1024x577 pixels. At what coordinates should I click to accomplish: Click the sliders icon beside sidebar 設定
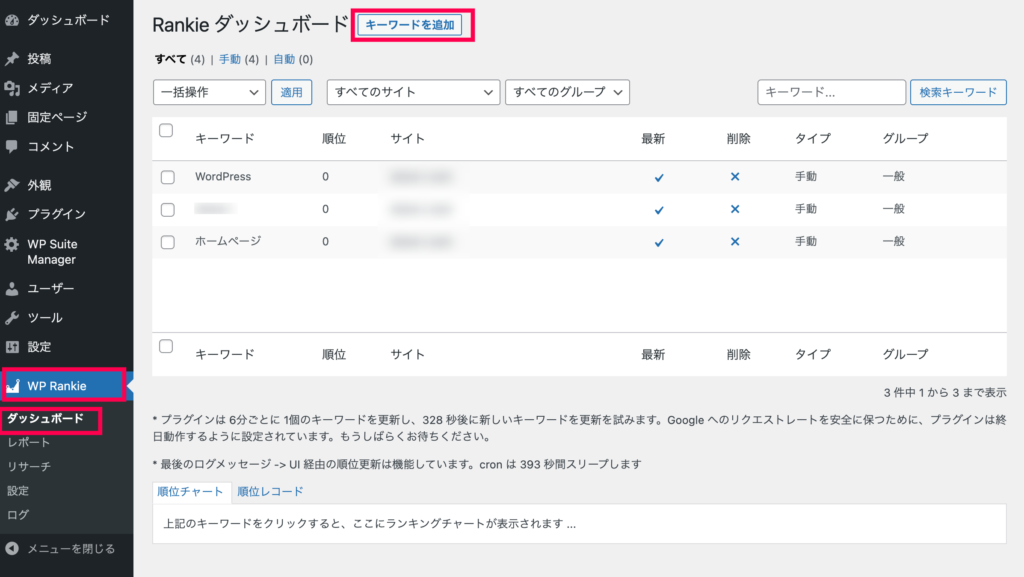click(12, 347)
